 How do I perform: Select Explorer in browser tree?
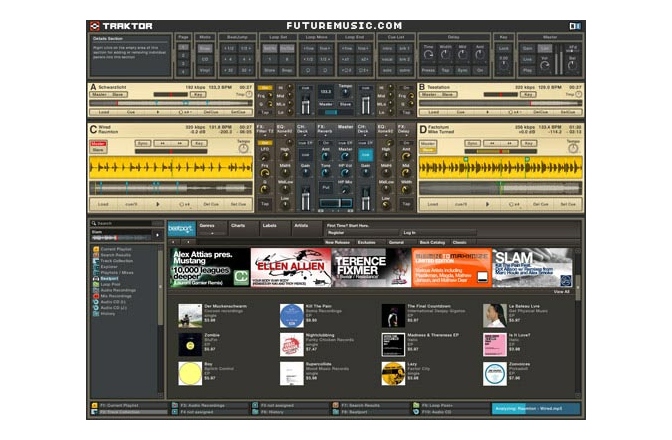point(109,266)
